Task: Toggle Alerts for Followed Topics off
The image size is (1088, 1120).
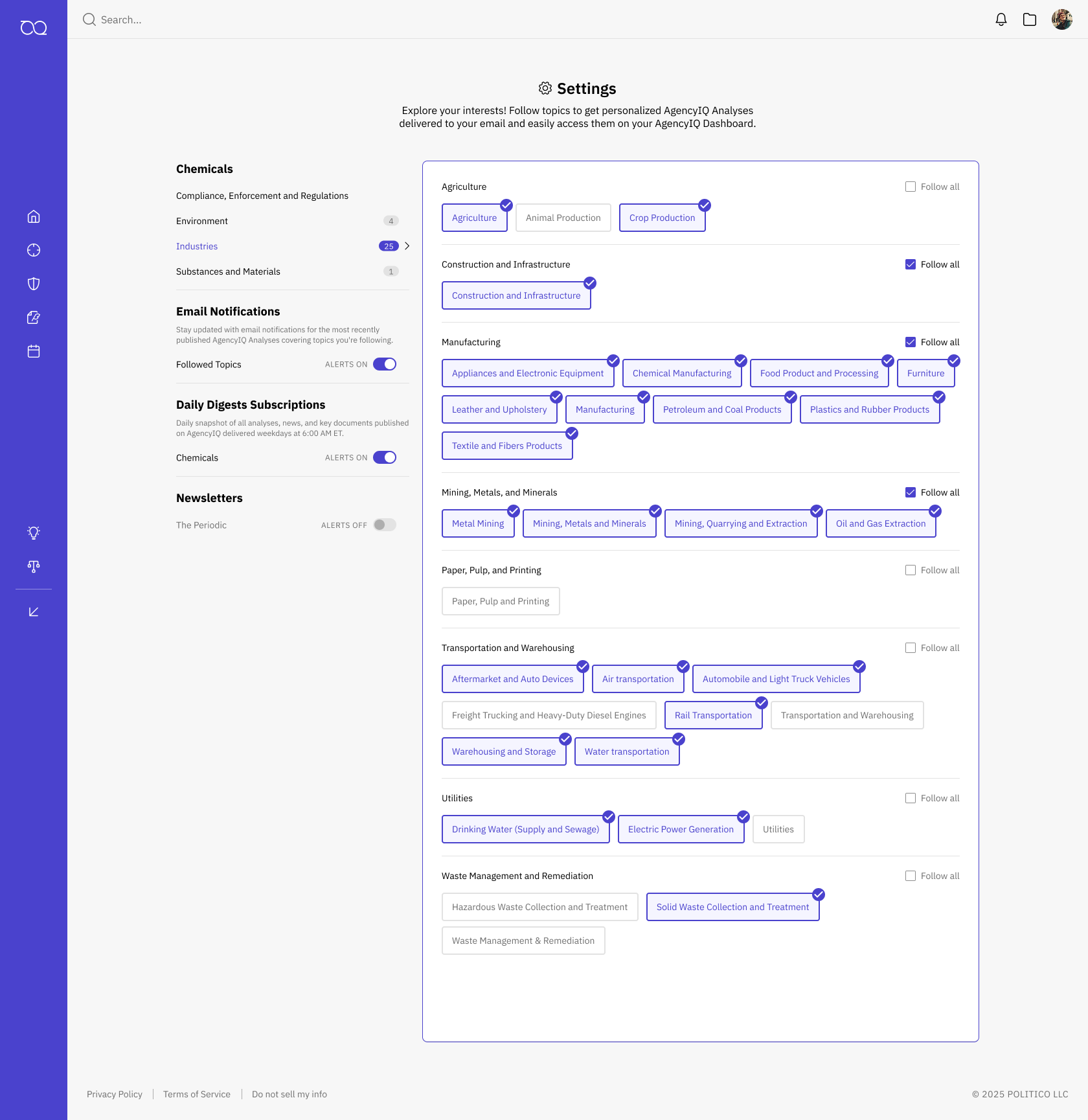Action: click(x=385, y=364)
